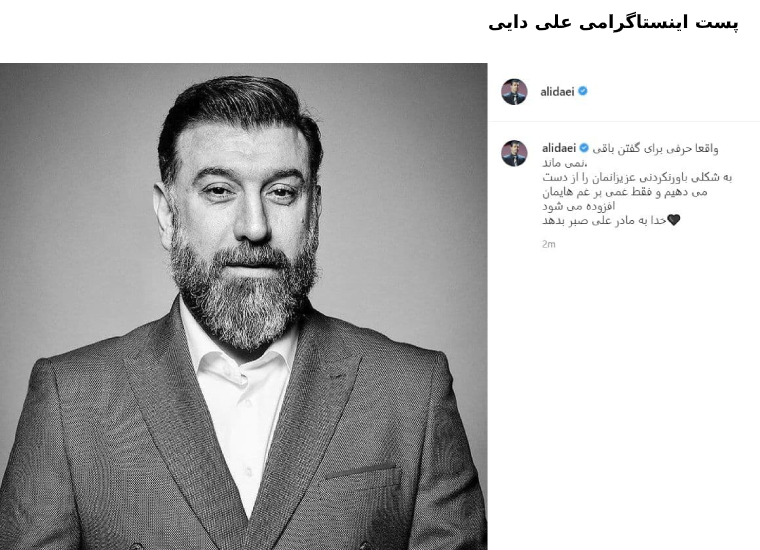Click the page heading پست اینستاگرامی علی دایی
Viewport: 760px width, 550px height.
[x=613, y=23]
